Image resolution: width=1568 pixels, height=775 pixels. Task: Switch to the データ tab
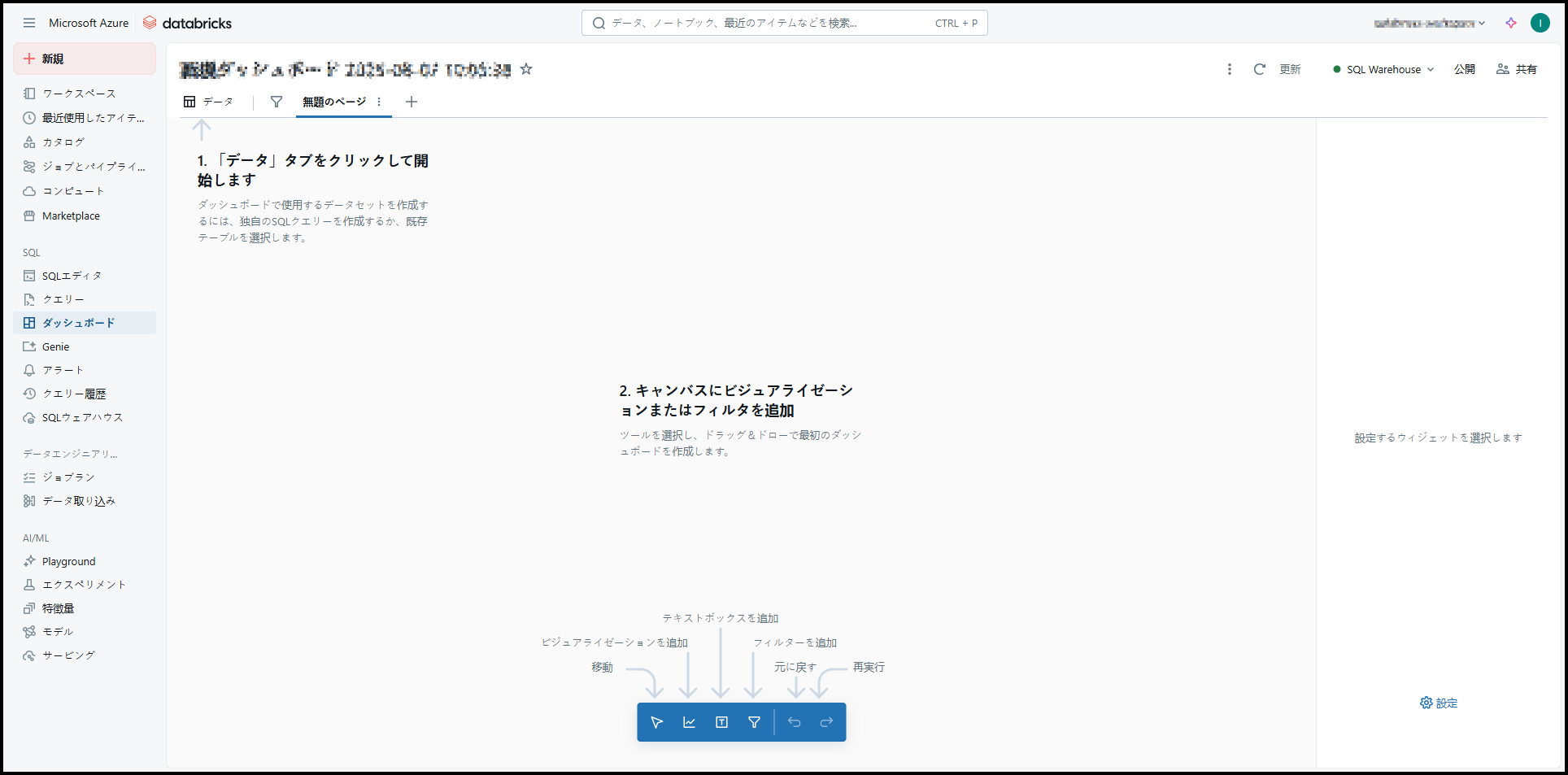208,102
